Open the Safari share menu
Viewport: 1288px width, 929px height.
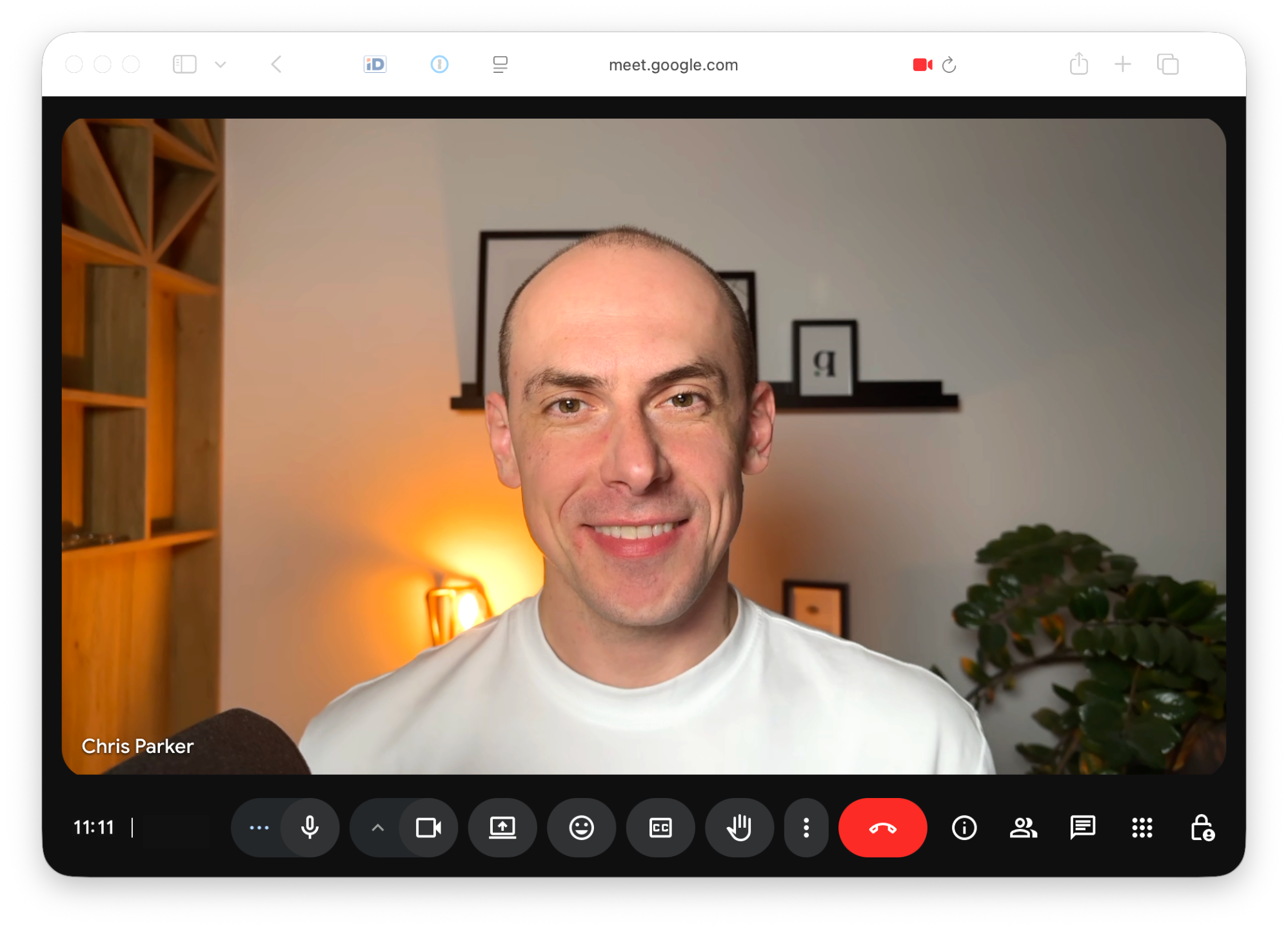point(1078,64)
